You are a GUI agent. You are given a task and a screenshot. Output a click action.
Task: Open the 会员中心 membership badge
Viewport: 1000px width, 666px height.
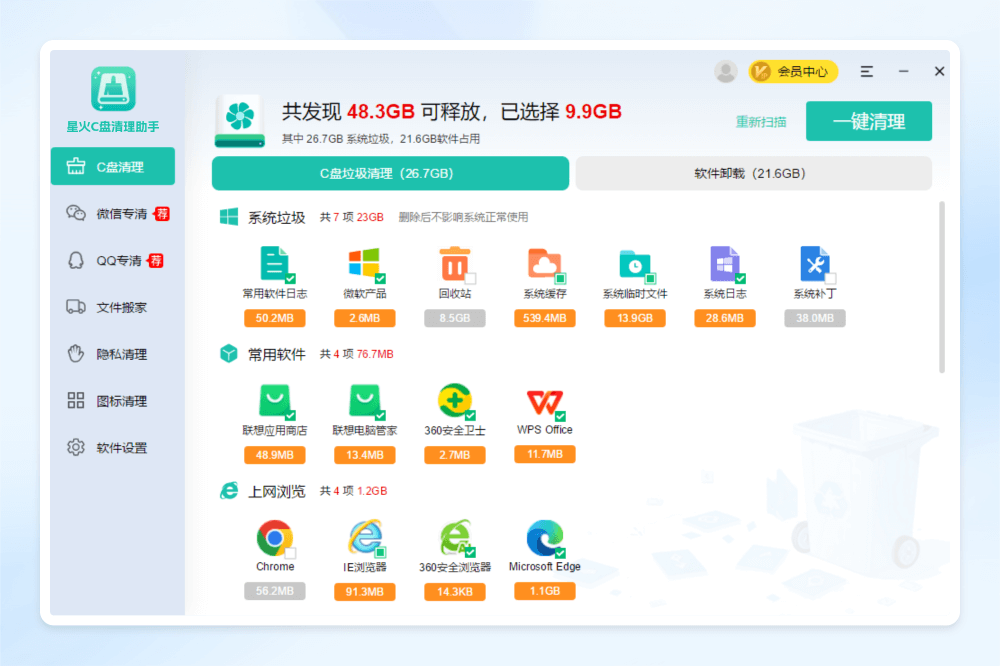(793, 71)
